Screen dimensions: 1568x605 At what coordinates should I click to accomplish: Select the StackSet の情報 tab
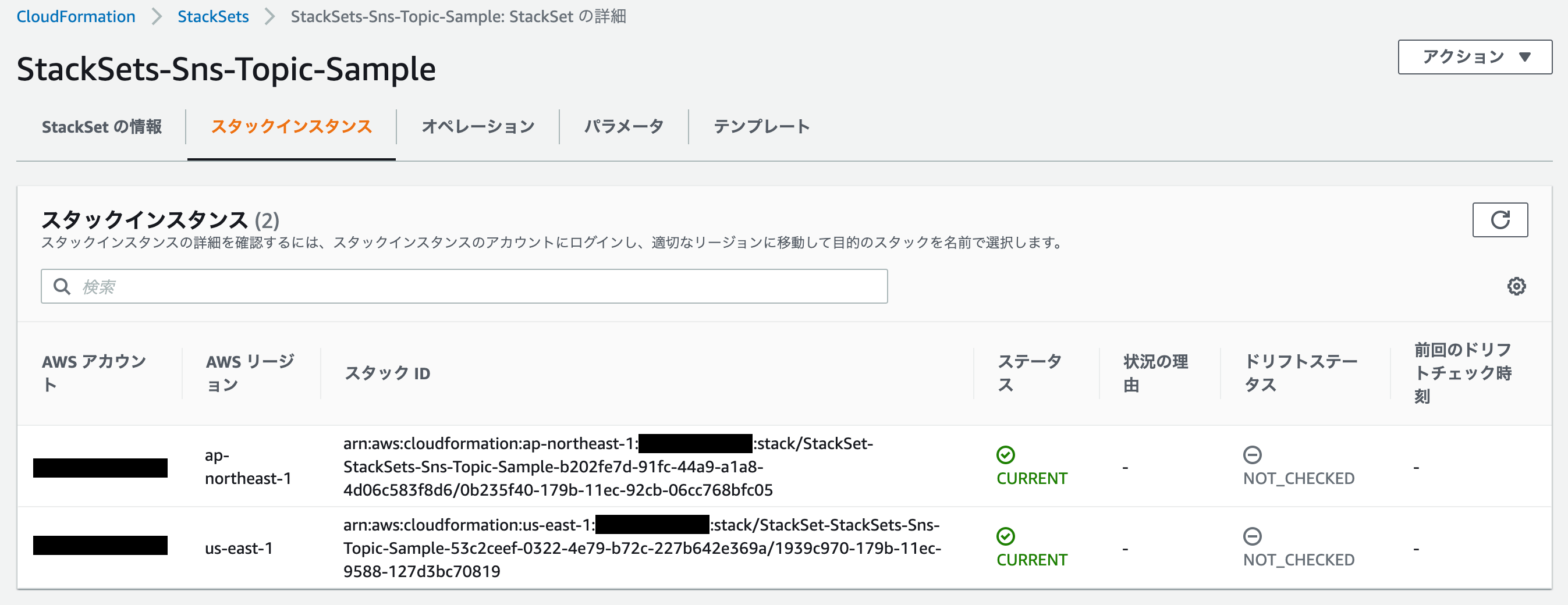point(102,127)
